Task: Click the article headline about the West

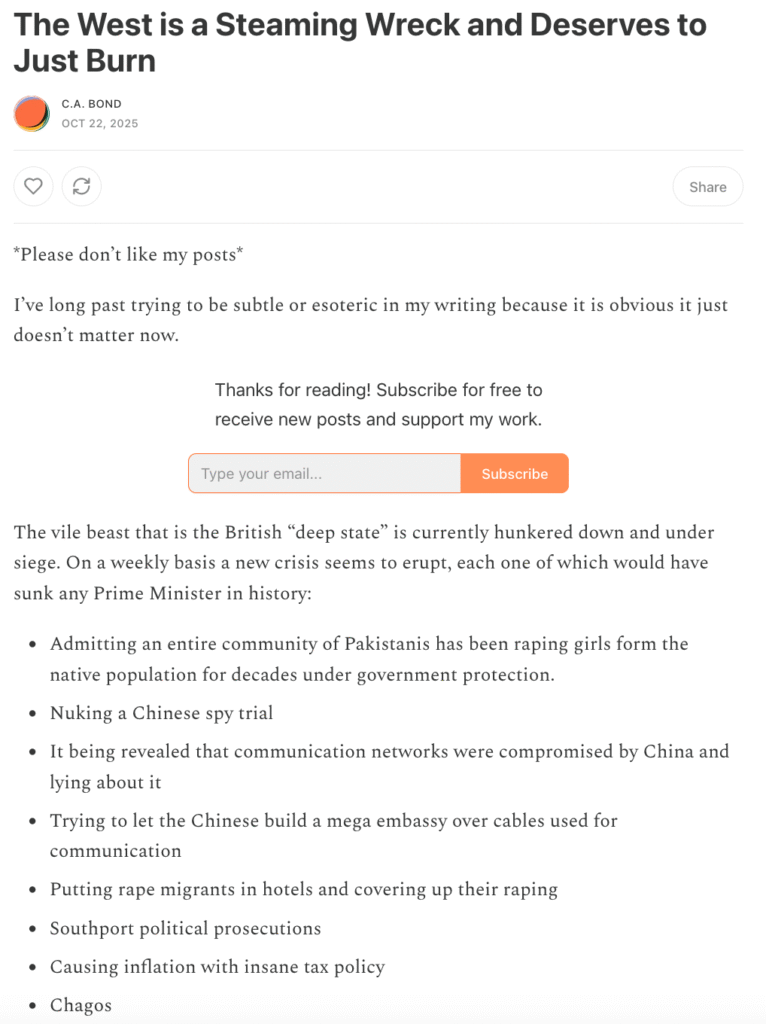Action: [x=360, y=42]
